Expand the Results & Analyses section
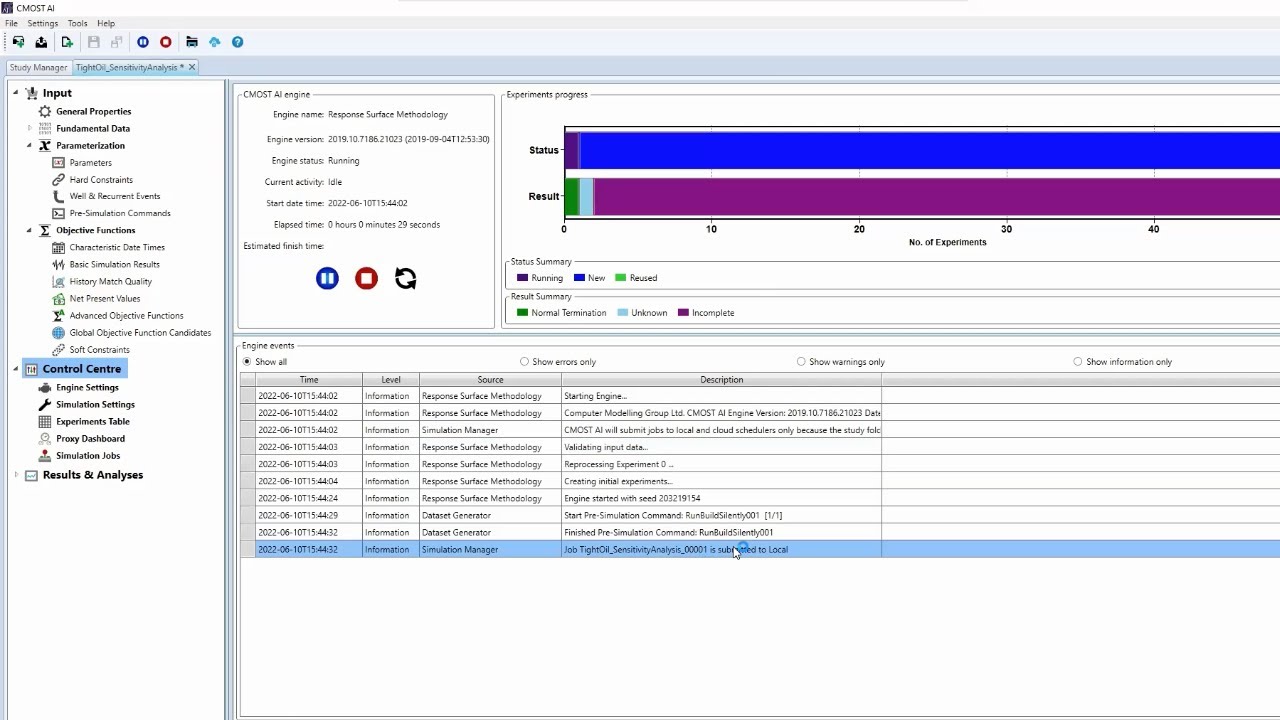Screen dimensions: 1280x720 [16, 475]
